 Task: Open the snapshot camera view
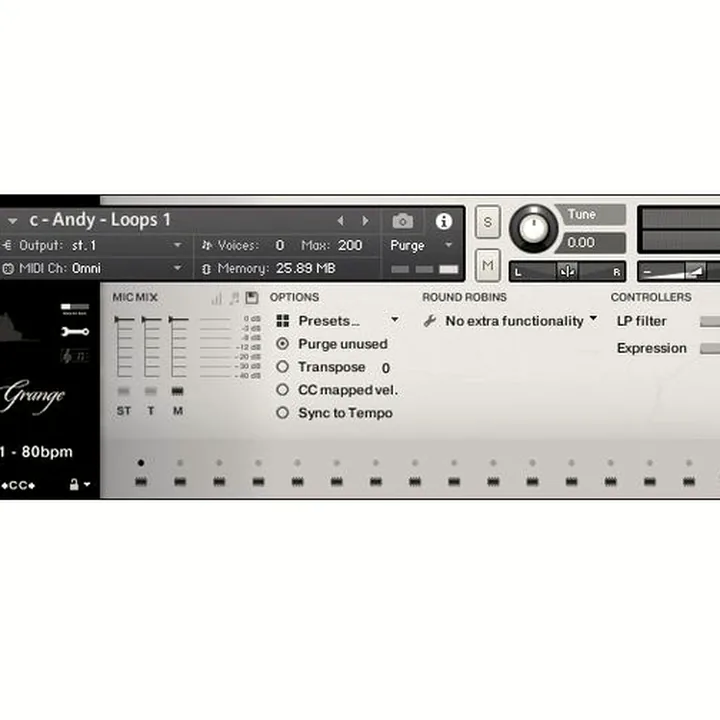403,221
